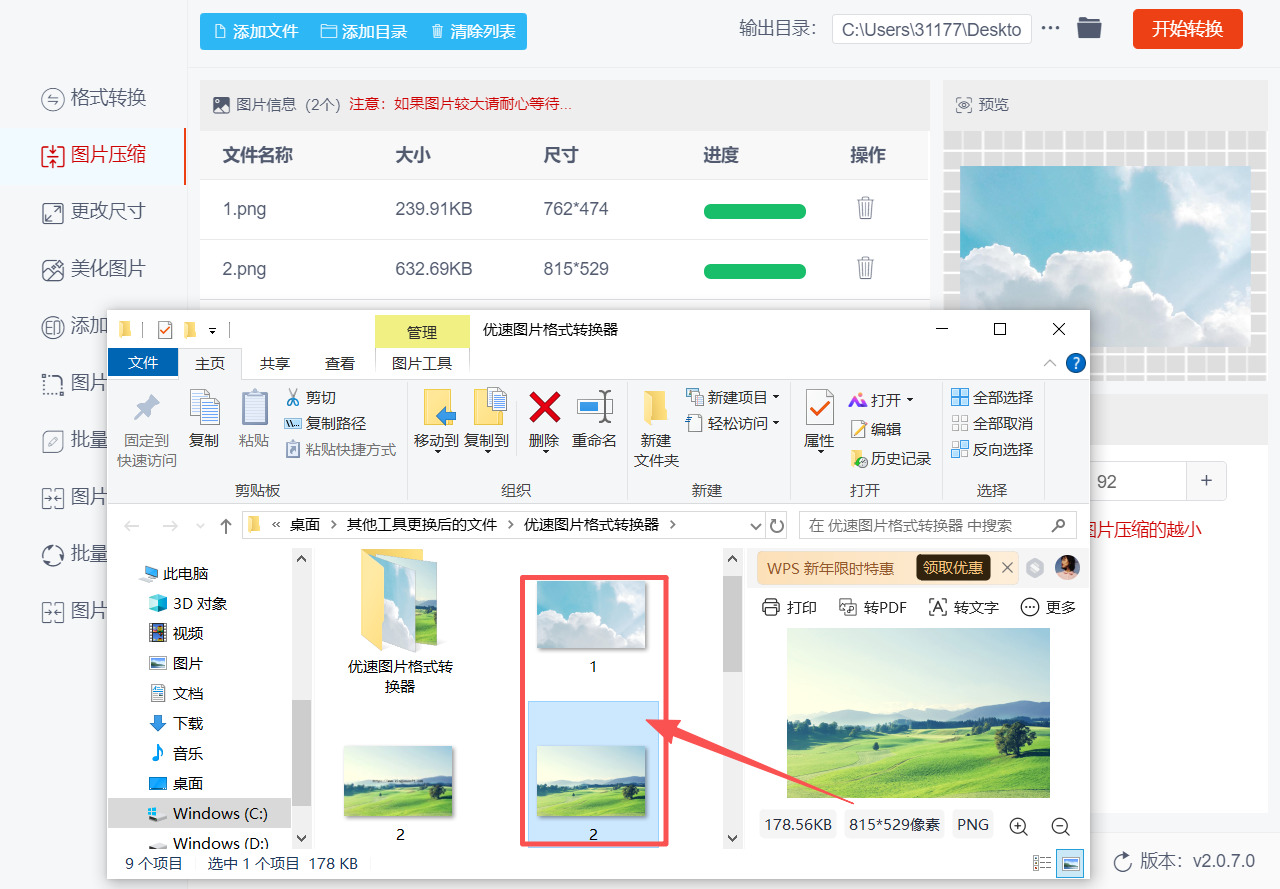Viewport: 1280px width, 889px height.
Task: Click 领取优惠 in WPS banner
Action: (x=953, y=568)
